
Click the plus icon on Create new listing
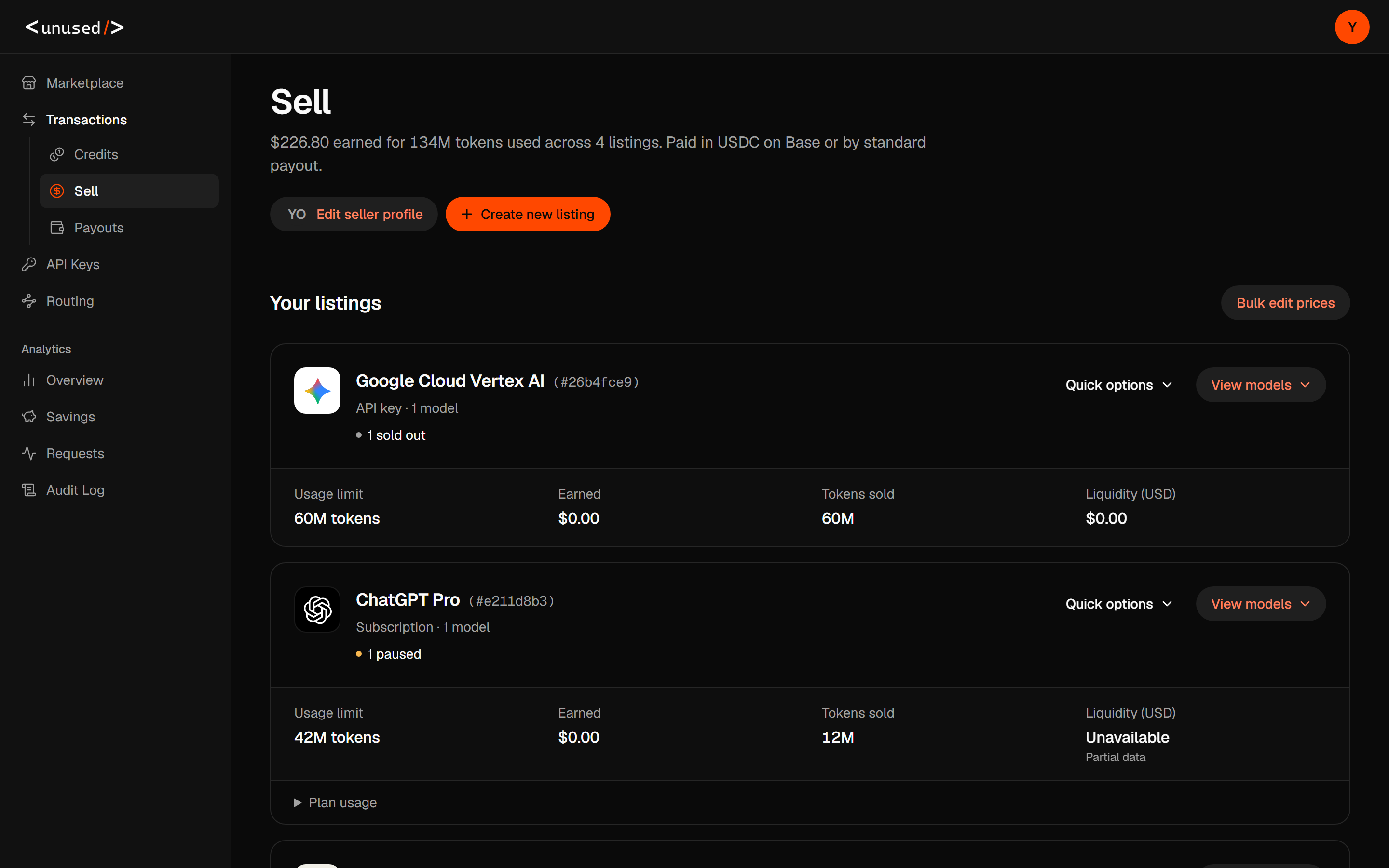(x=467, y=214)
